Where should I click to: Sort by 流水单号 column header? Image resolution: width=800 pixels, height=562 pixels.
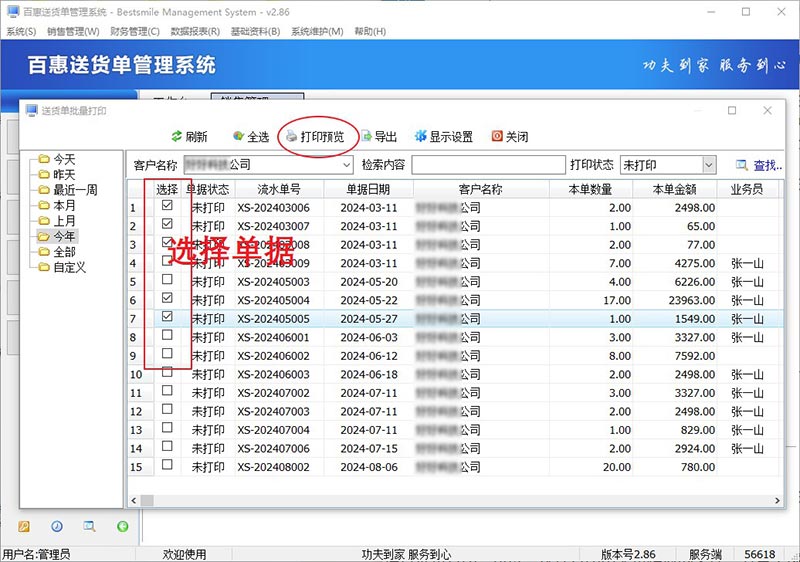(279, 190)
